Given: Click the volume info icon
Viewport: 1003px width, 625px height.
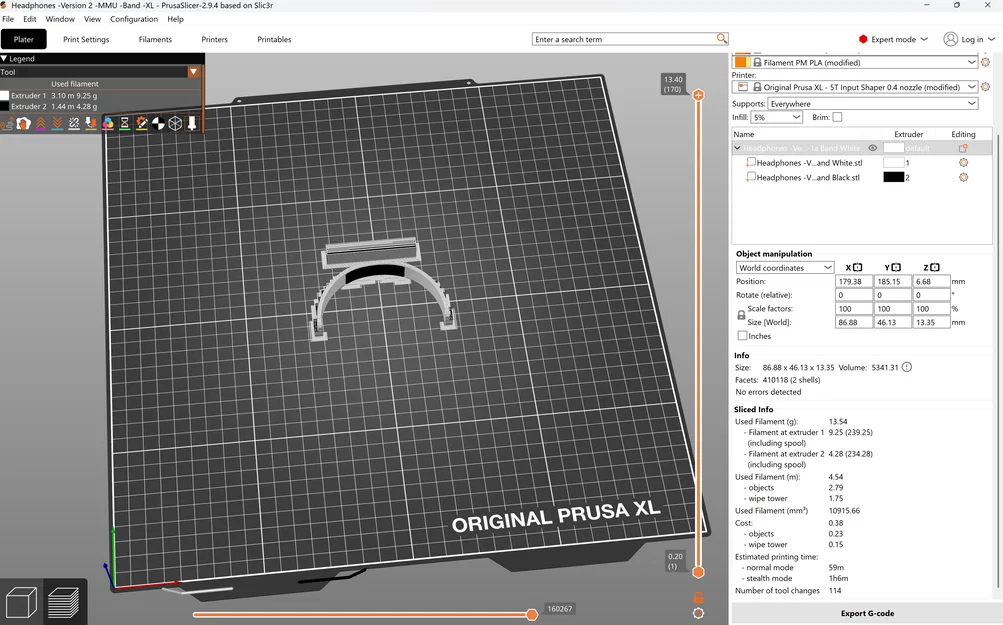Looking at the screenshot, I should pos(906,367).
